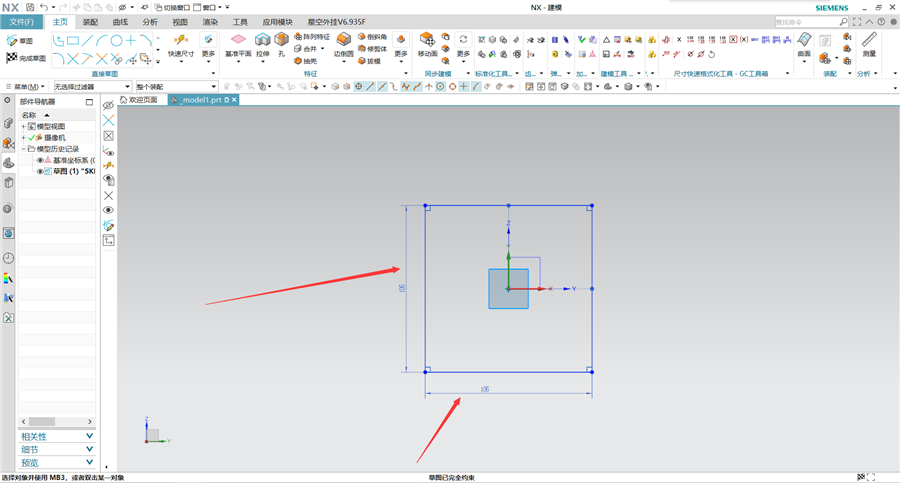Toggle the Camera (摄像机) green checkmark
This screenshot has height=483, width=900.
pyautogui.click(x=32, y=138)
